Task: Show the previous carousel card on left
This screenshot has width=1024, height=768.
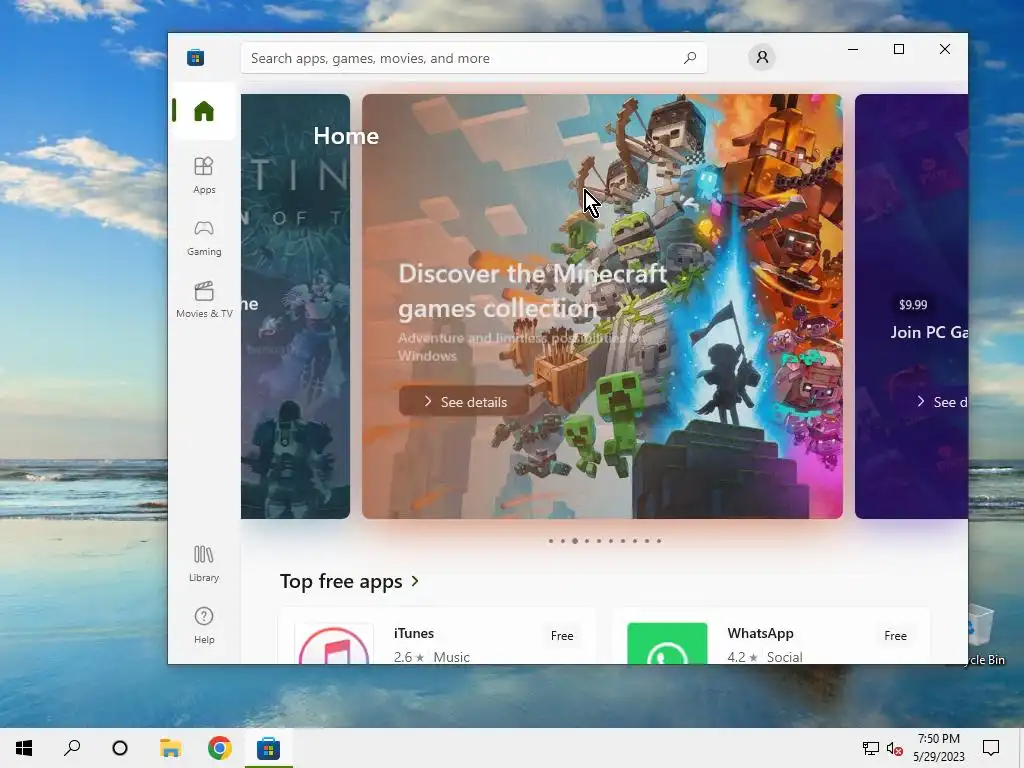Action: (295, 306)
